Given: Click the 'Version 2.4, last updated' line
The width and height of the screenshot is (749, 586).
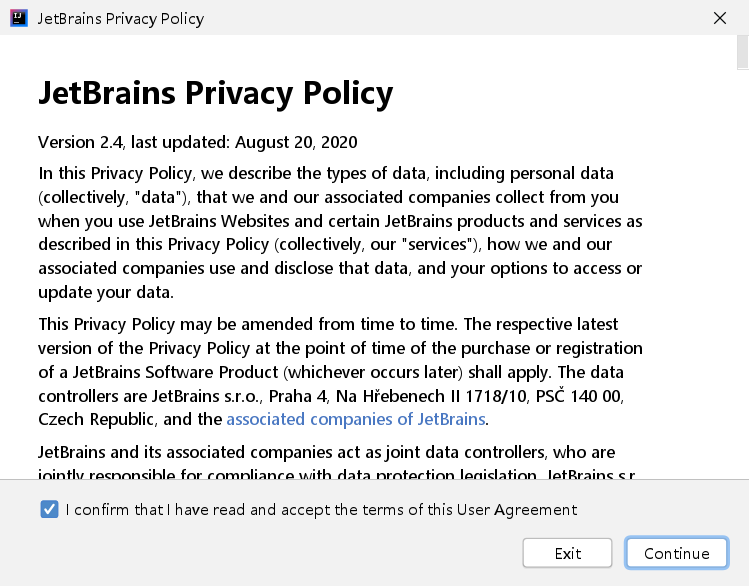Looking at the screenshot, I should click(x=197, y=142).
